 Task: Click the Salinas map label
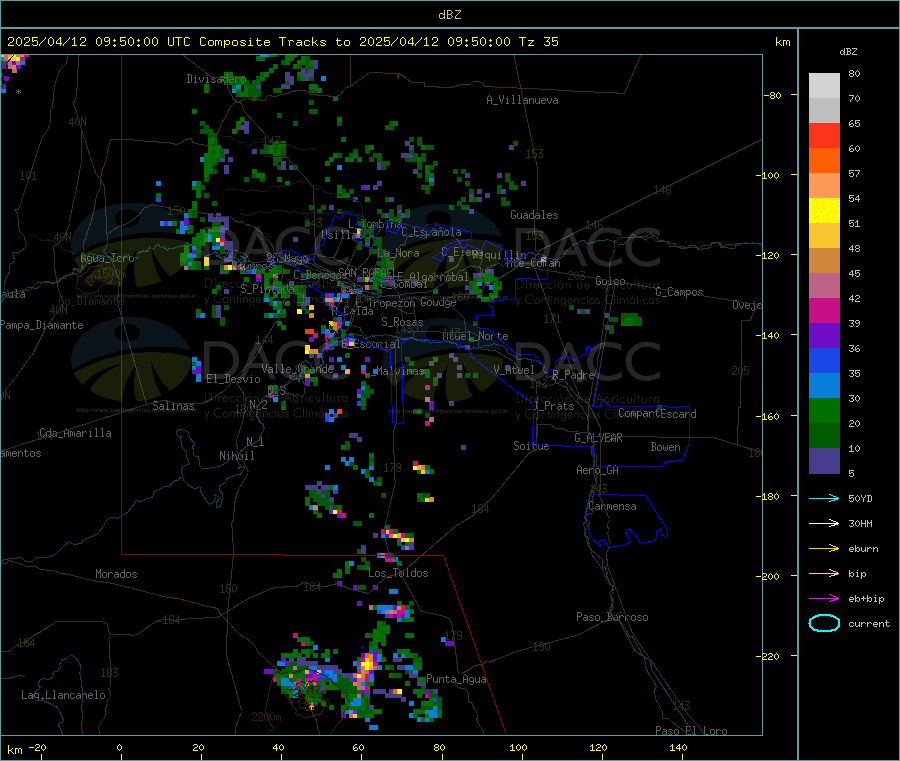point(173,406)
